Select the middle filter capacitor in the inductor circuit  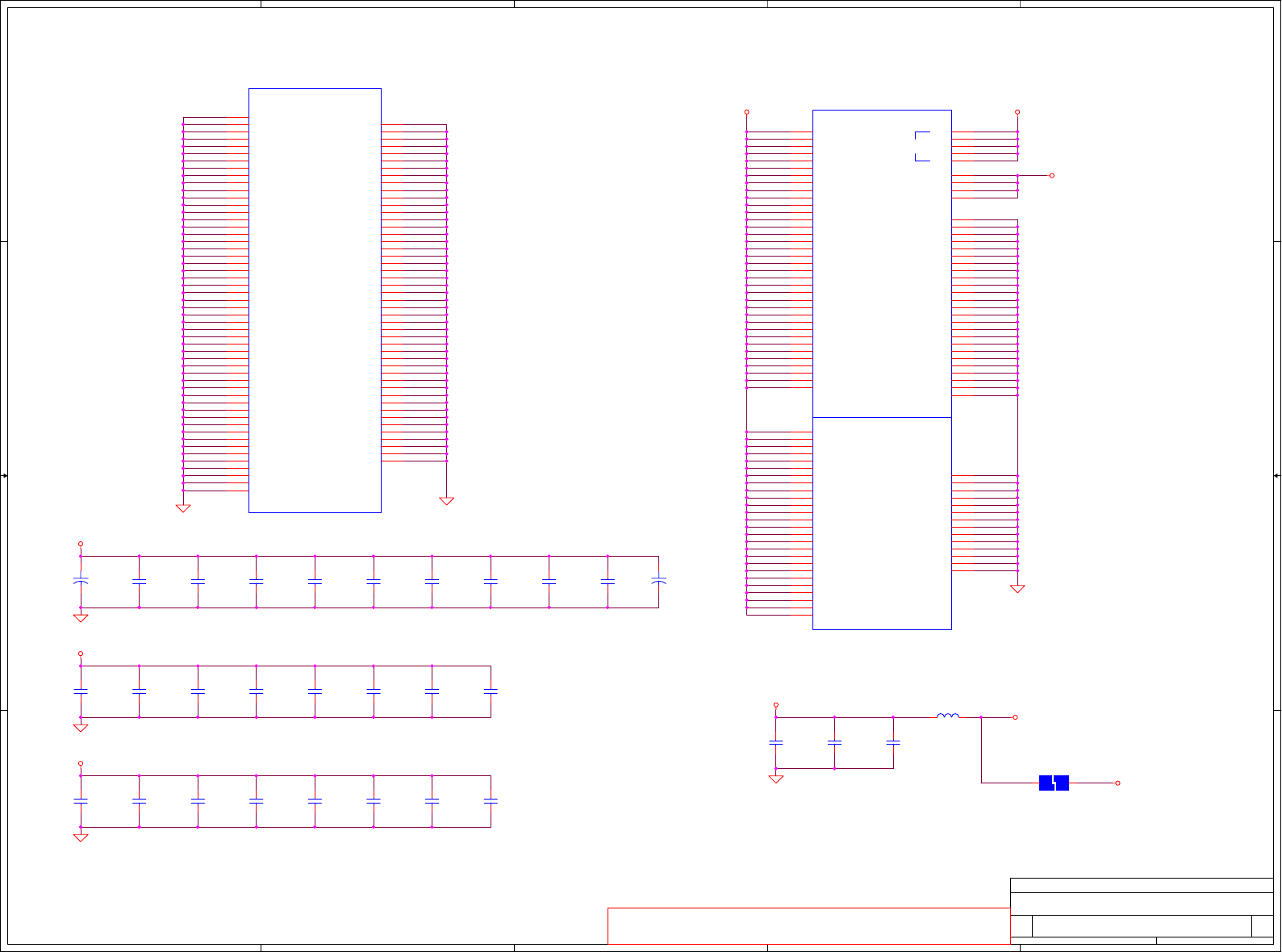834,742
